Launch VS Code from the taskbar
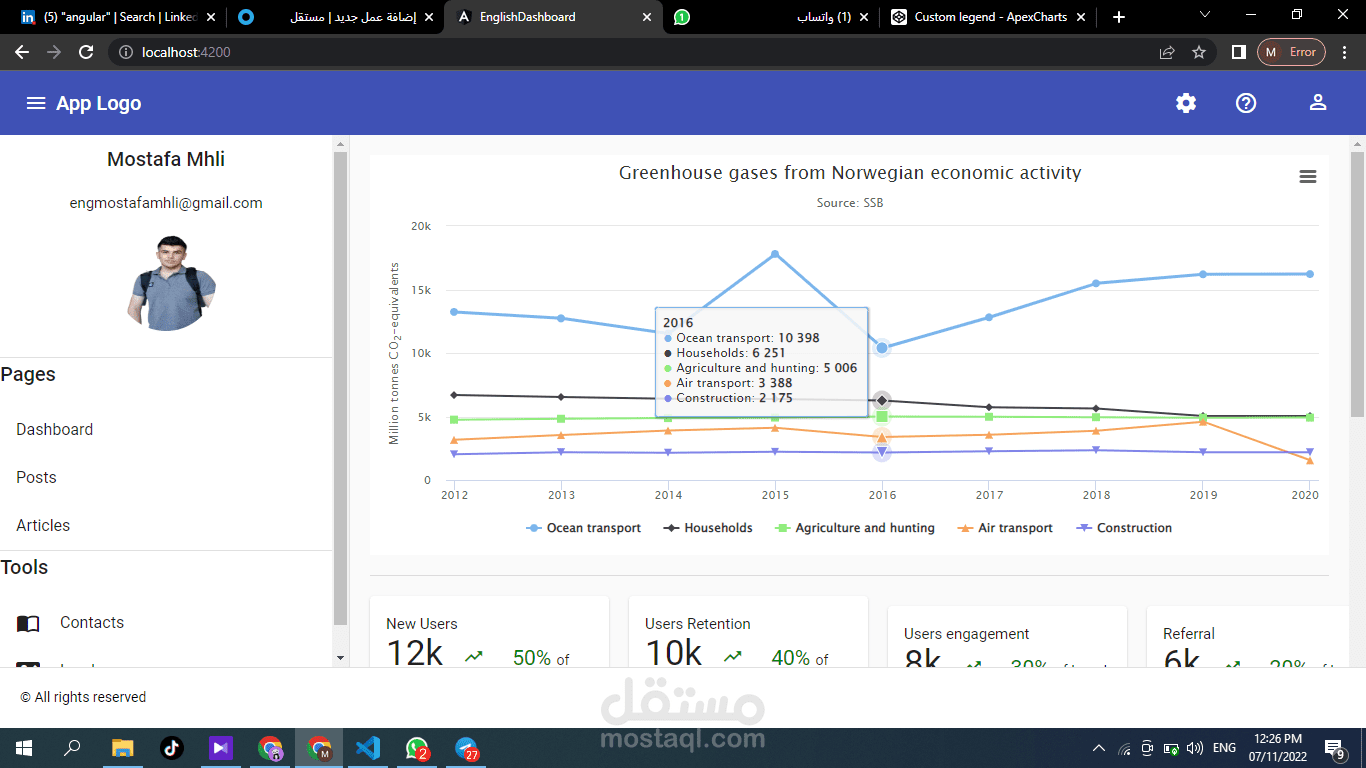The height and width of the screenshot is (768, 1366). [x=368, y=747]
